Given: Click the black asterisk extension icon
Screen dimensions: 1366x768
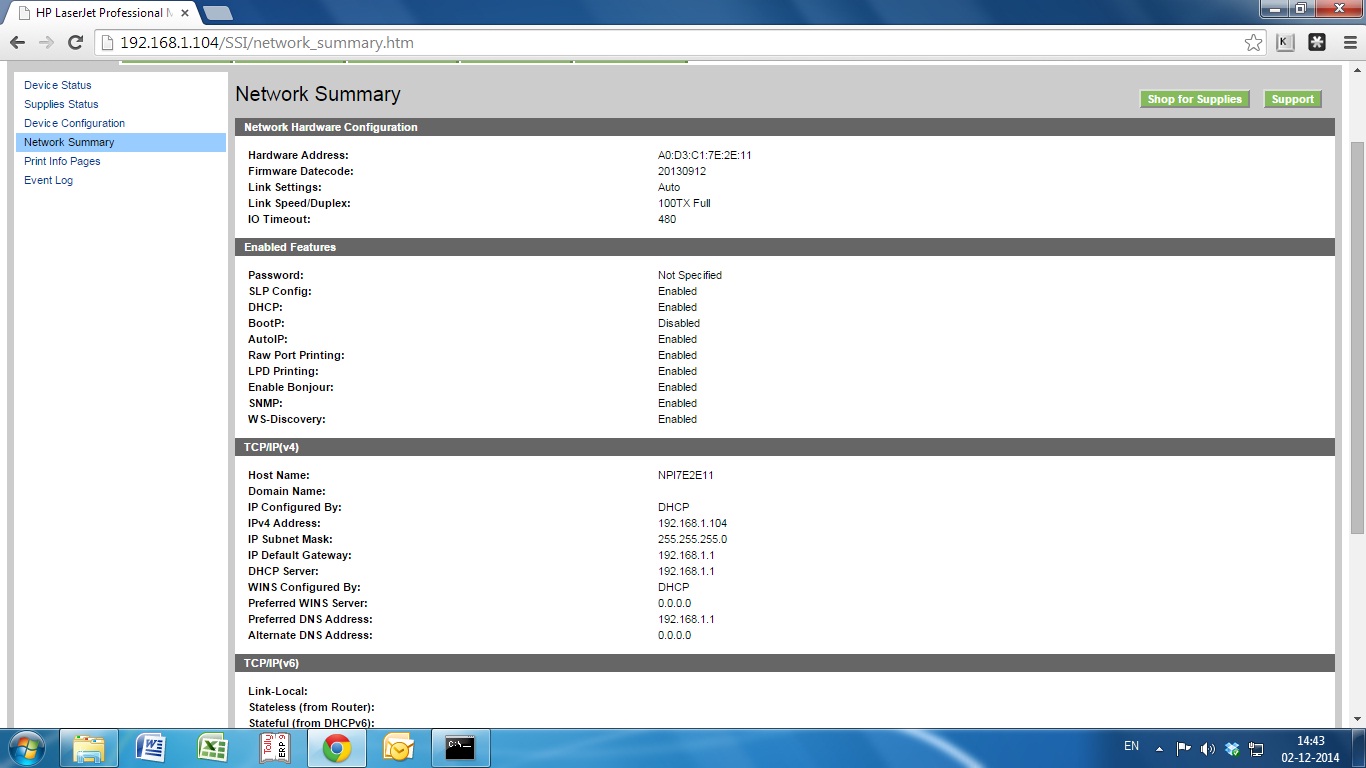Looking at the screenshot, I should point(1317,43).
